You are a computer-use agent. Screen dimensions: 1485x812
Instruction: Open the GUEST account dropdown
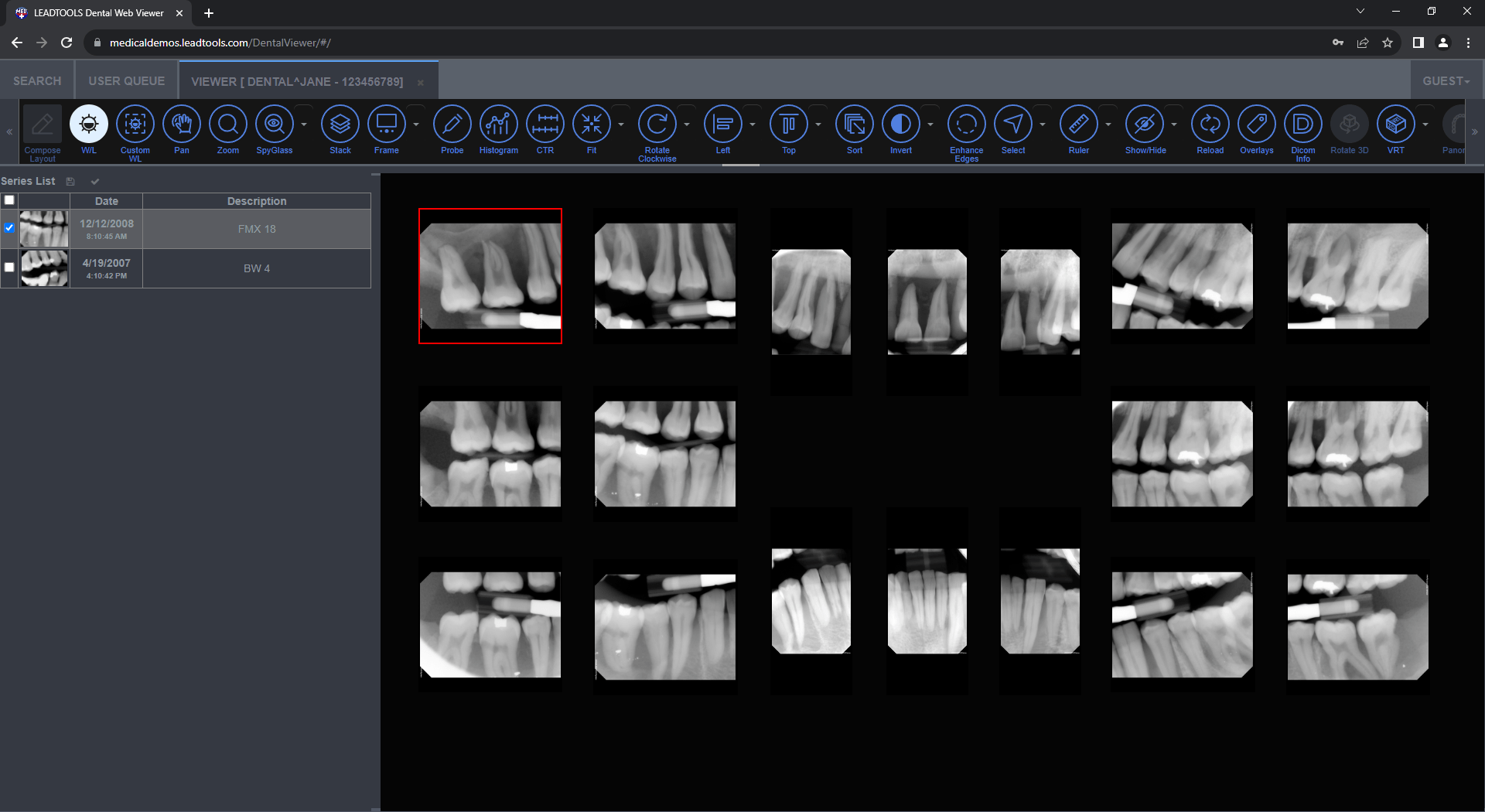tap(1446, 80)
